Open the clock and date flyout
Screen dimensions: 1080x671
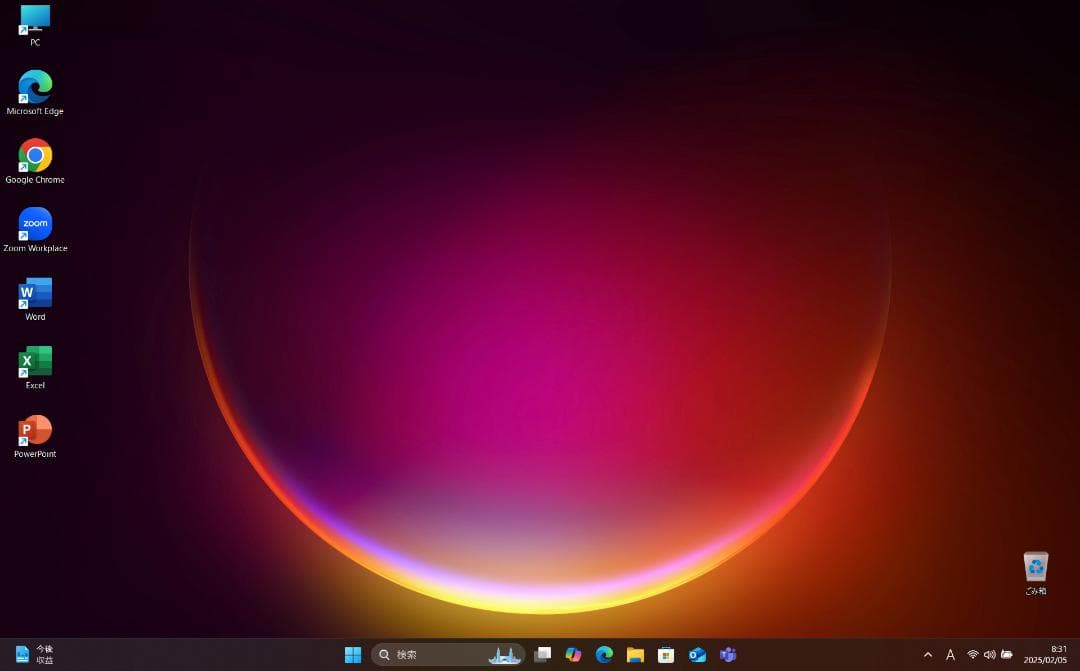[1045, 655]
